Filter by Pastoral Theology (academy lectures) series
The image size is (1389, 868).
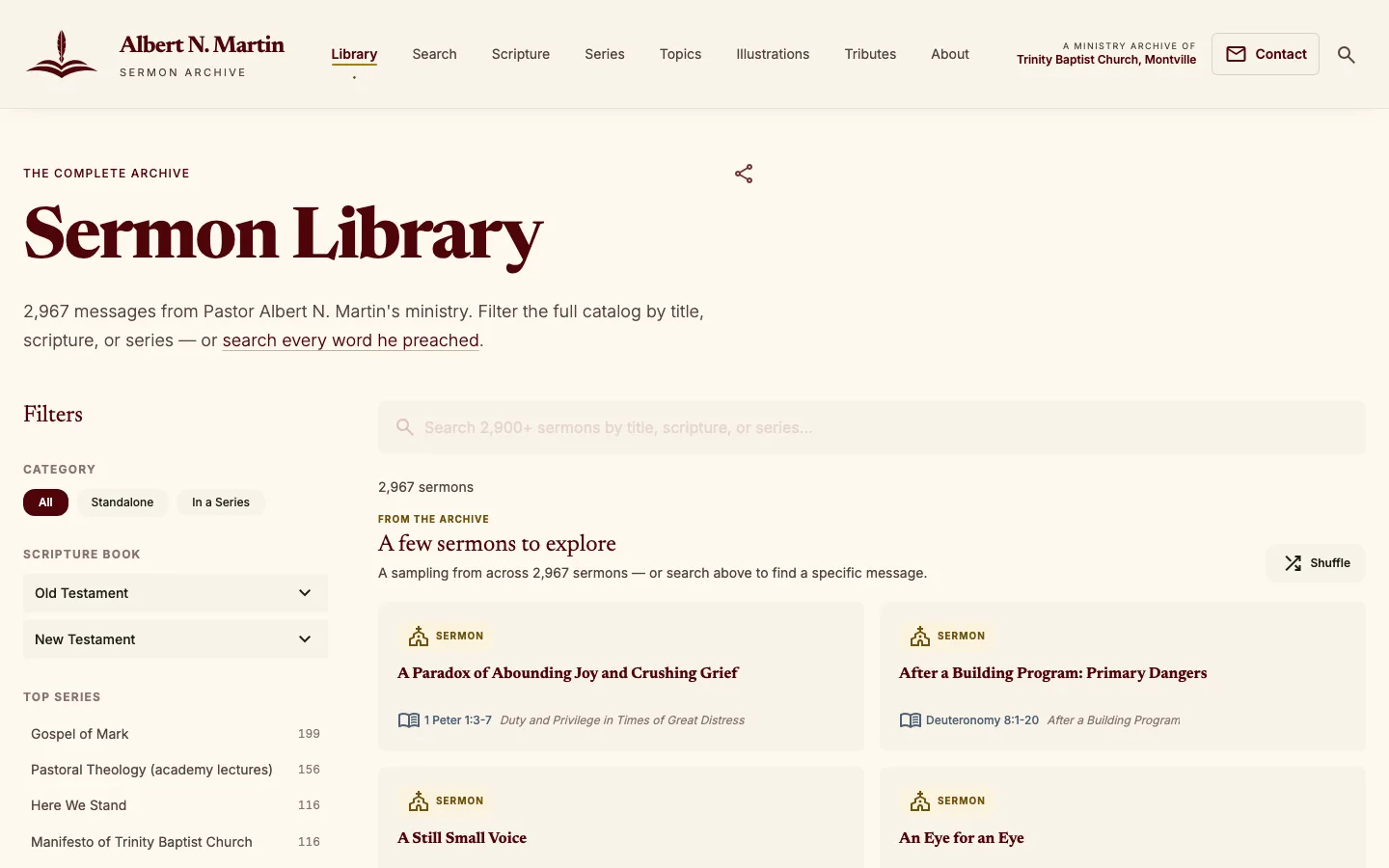tap(176, 770)
